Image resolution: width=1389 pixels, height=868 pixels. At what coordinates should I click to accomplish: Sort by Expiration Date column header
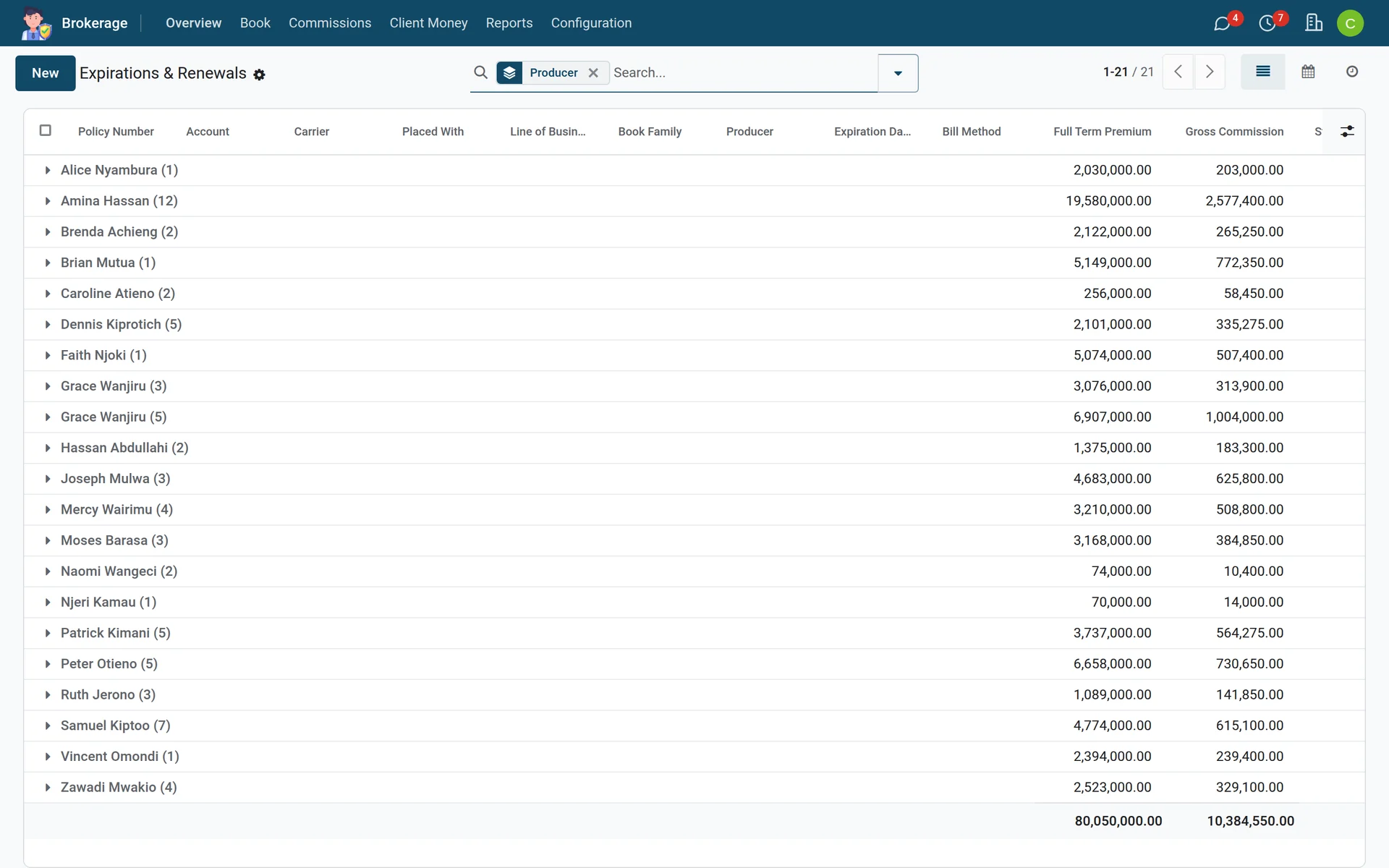click(x=872, y=132)
